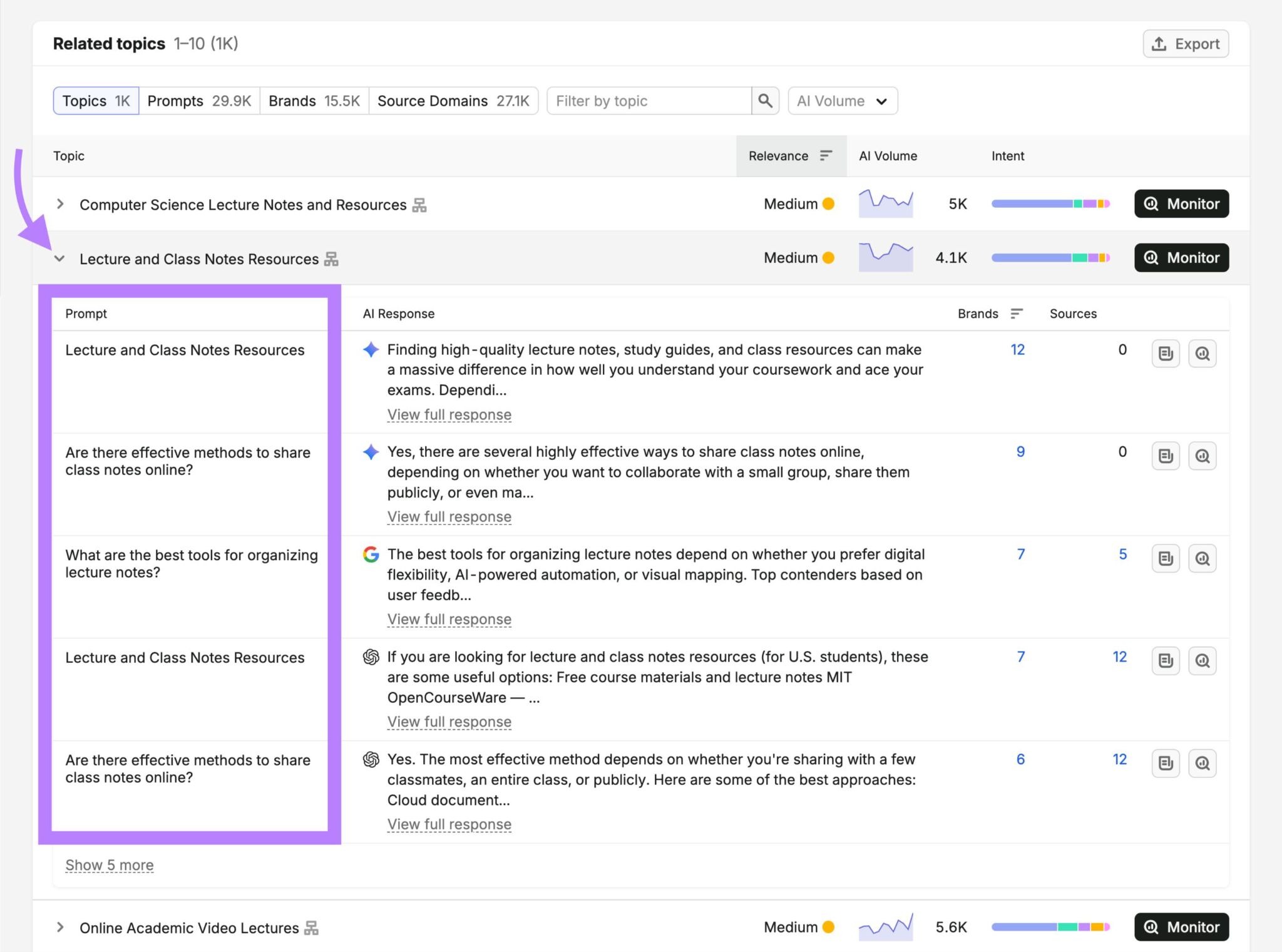The image size is (1282, 952).
Task: Switch to Source Domains 27.1K tab
Action: point(453,101)
